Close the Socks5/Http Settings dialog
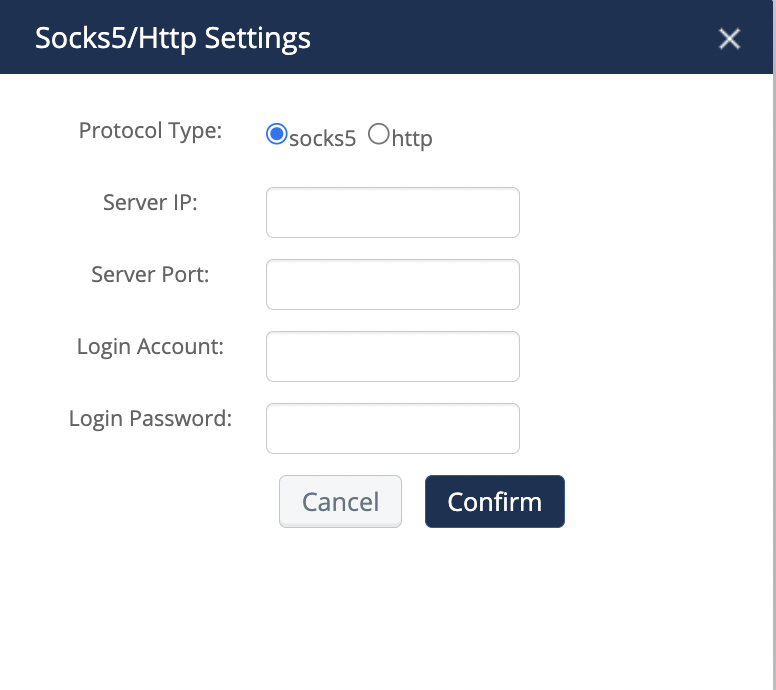 click(730, 39)
